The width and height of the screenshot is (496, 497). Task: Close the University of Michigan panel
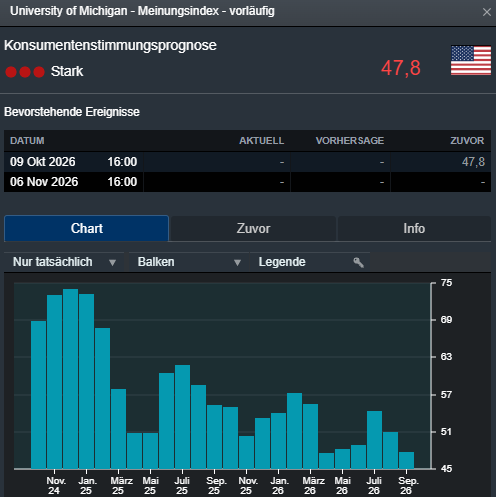tap(486, 12)
